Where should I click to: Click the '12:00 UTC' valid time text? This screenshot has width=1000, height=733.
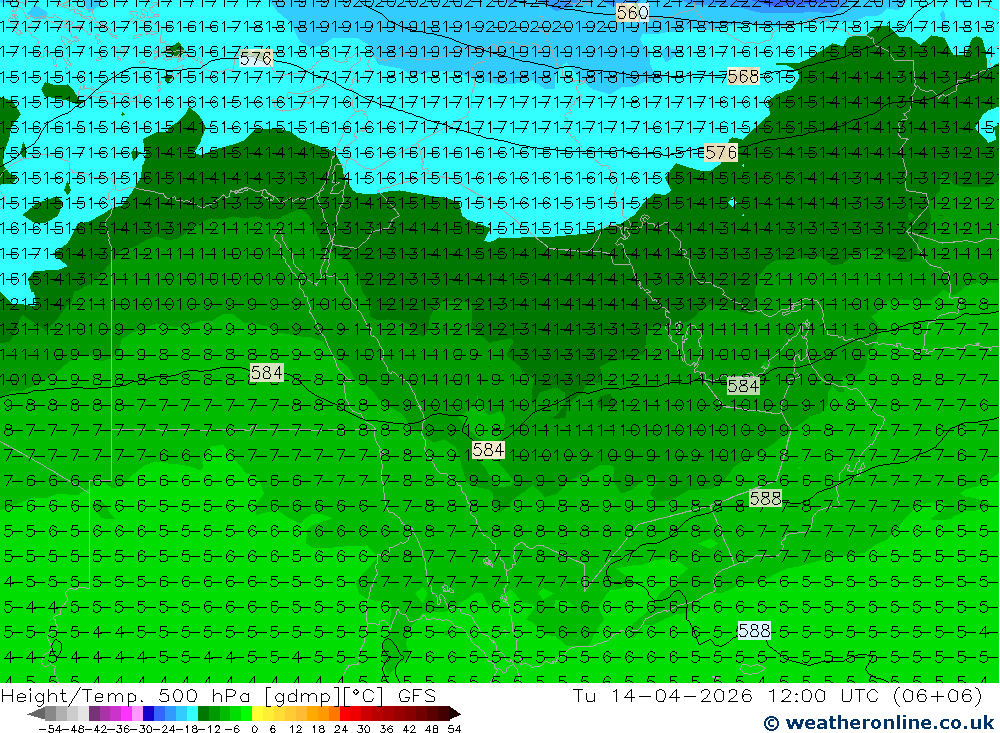click(824, 695)
